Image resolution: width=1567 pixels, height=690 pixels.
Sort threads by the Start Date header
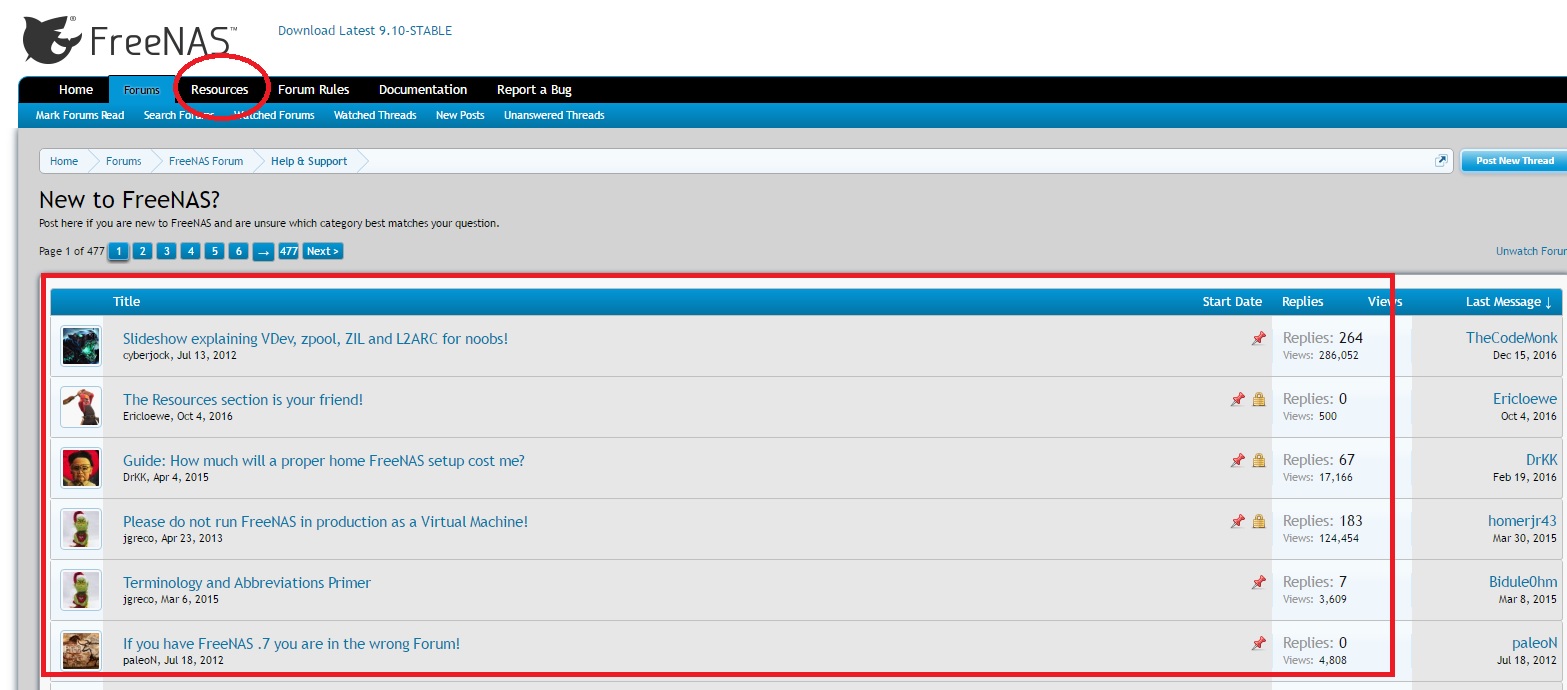coord(1232,302)
